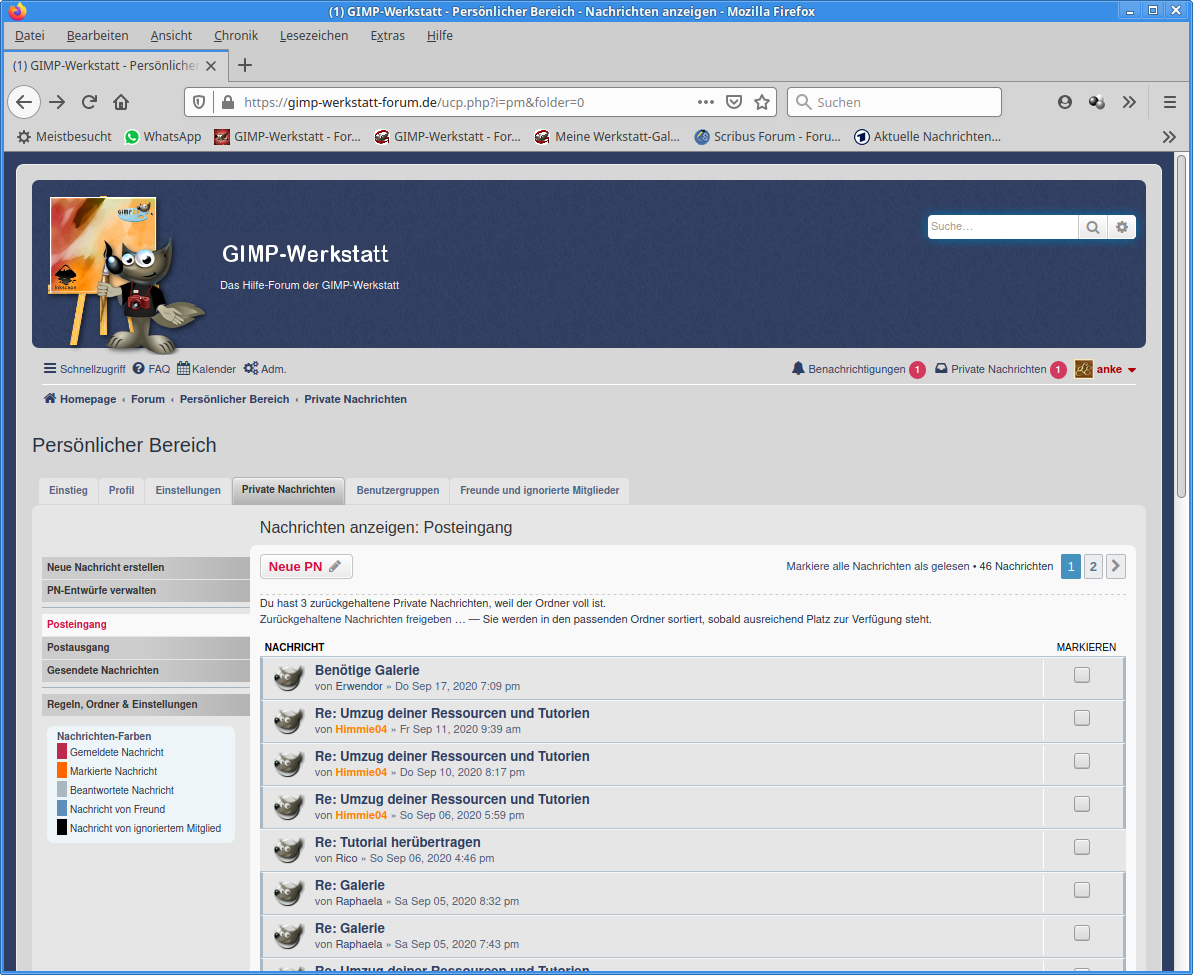This screenshot has width=1193, height=975.
Task: Click Zurückgehaltene Nachrichten freigeben link
Action: 363,620
